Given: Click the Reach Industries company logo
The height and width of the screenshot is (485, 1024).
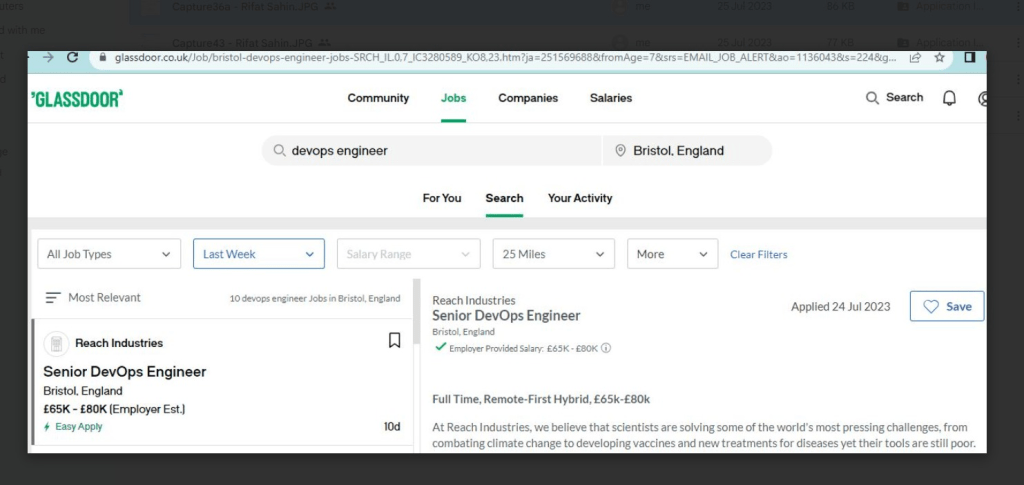Looking at the screenshot, I should point(56,343).
